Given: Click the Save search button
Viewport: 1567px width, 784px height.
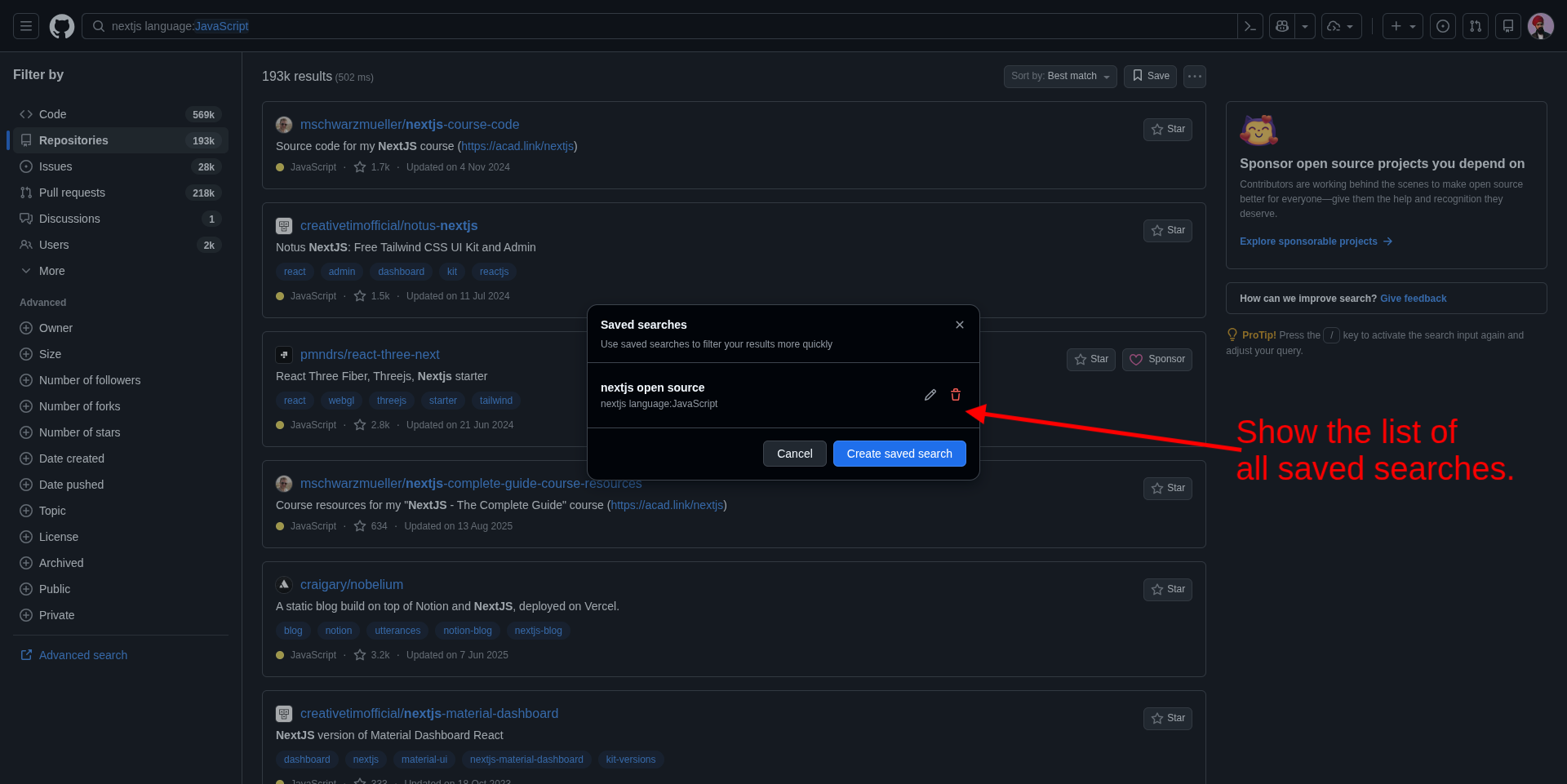Looking at the screenshot, I should click(x=1150, y=76).
